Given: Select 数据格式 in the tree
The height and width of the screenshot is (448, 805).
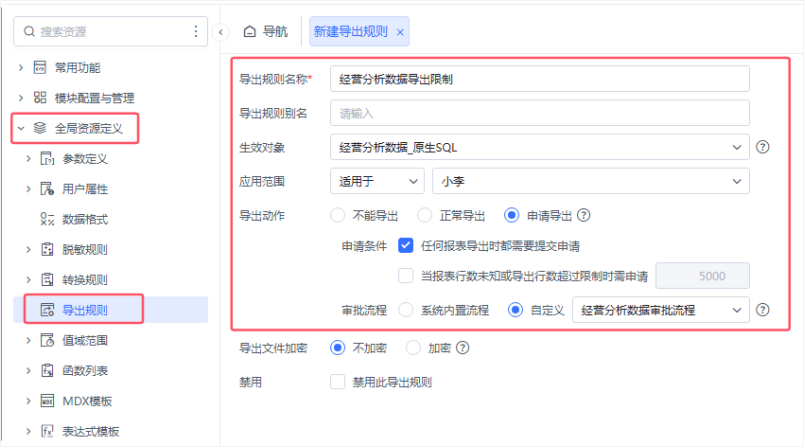Looking at the screenshot, I should 85,220.
